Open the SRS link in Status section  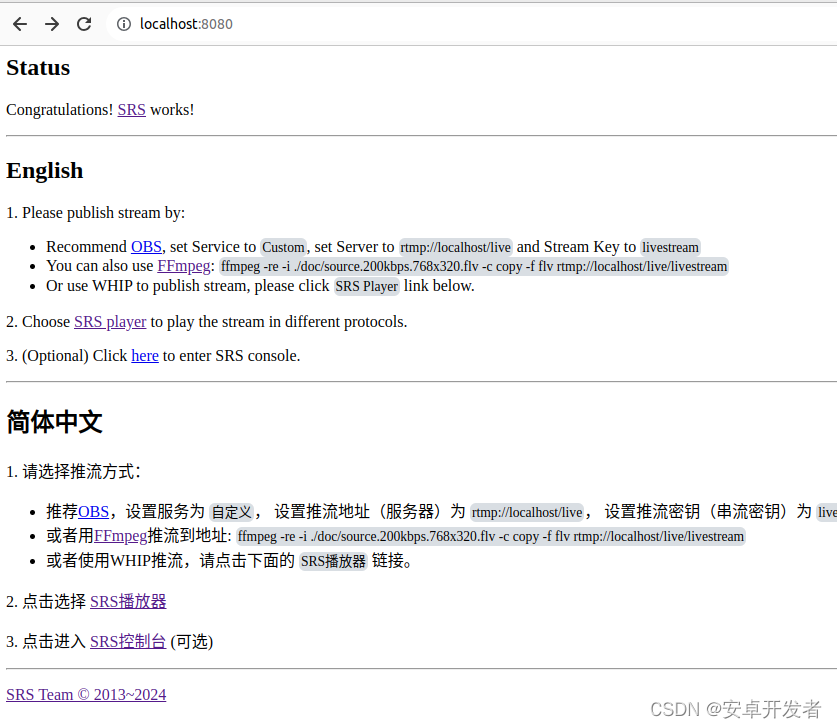(x=131, y=110)
